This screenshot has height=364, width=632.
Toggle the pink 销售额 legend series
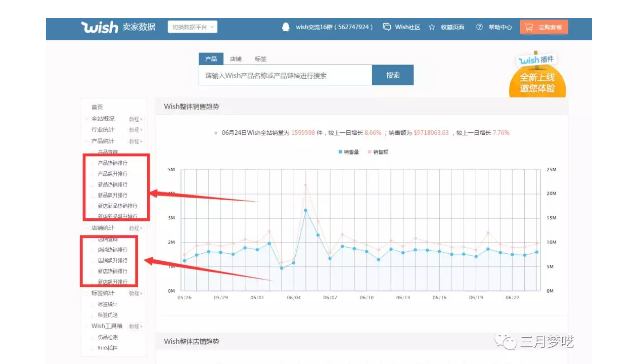tap(378, 152)
